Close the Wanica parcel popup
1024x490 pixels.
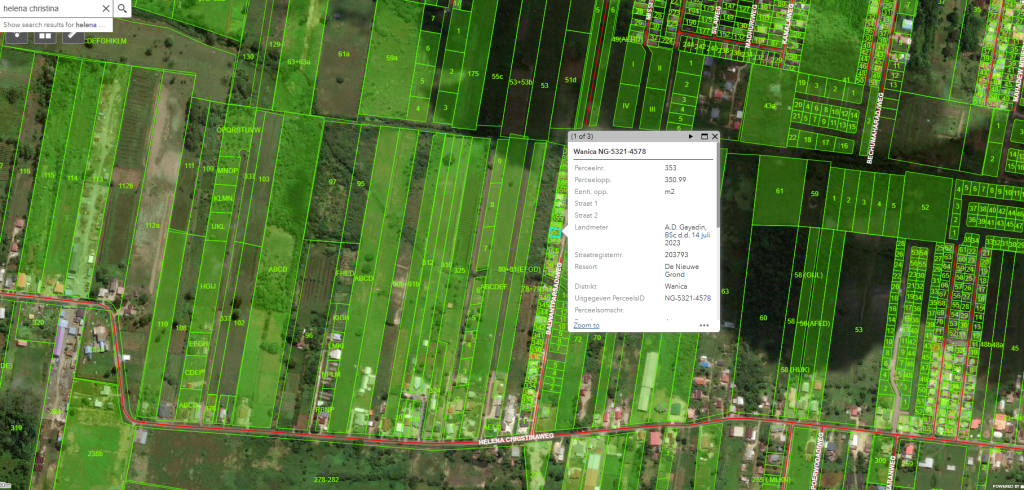coord(715,135)
